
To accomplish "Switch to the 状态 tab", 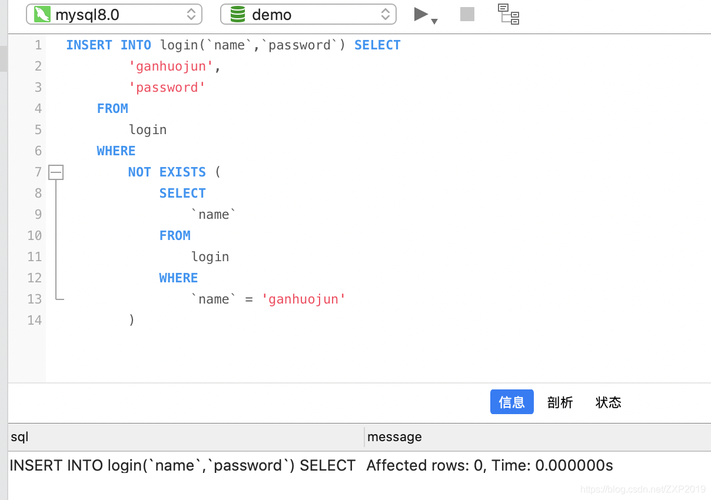I will click(608, 402).
